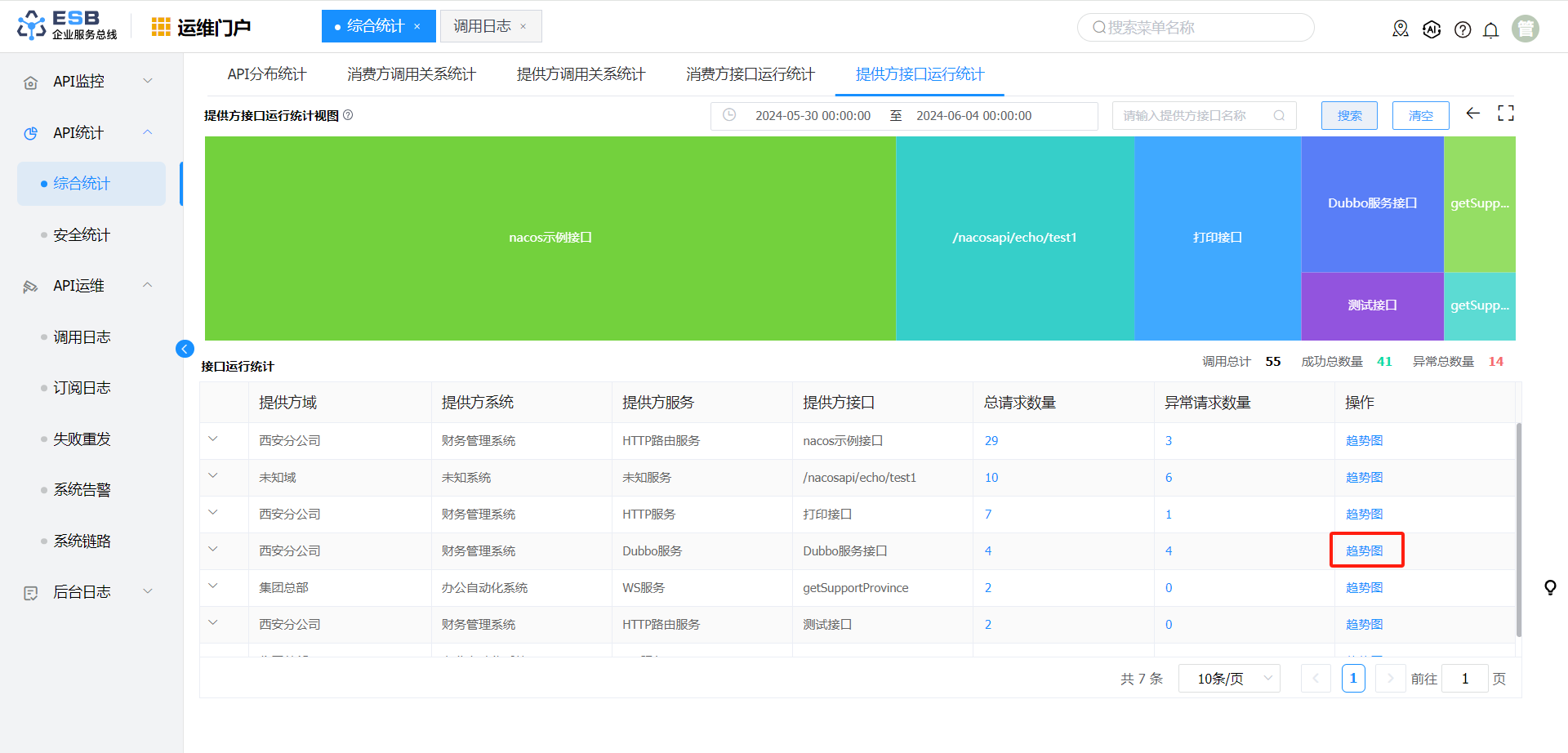Select 调用日志 in the sidebar
Image resolution: width=1568 pixels, height=753 pixels.
82,337
